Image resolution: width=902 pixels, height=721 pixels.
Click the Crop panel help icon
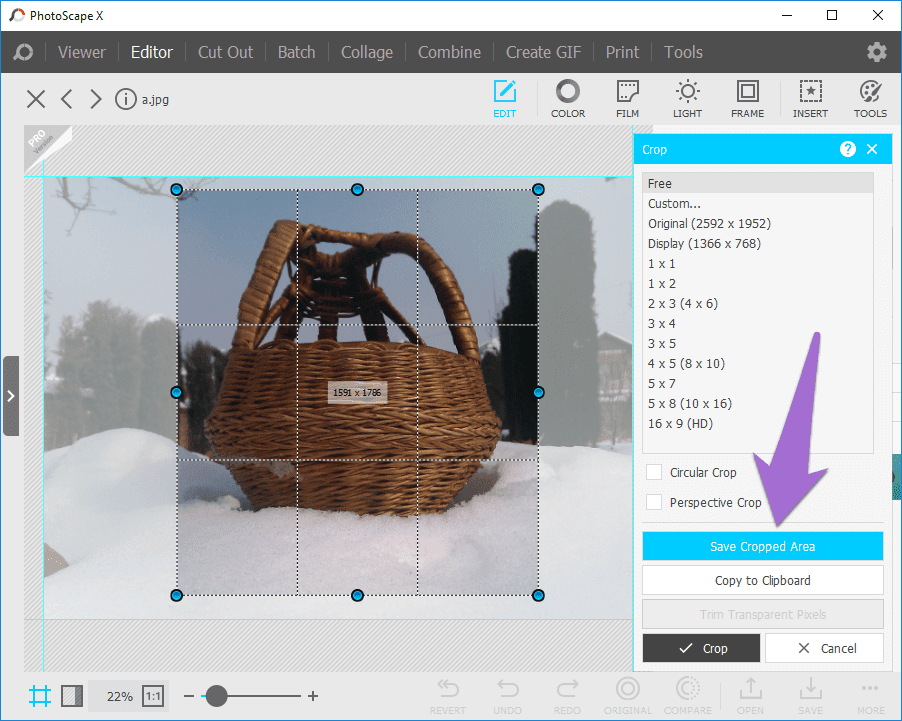point(847,149)
